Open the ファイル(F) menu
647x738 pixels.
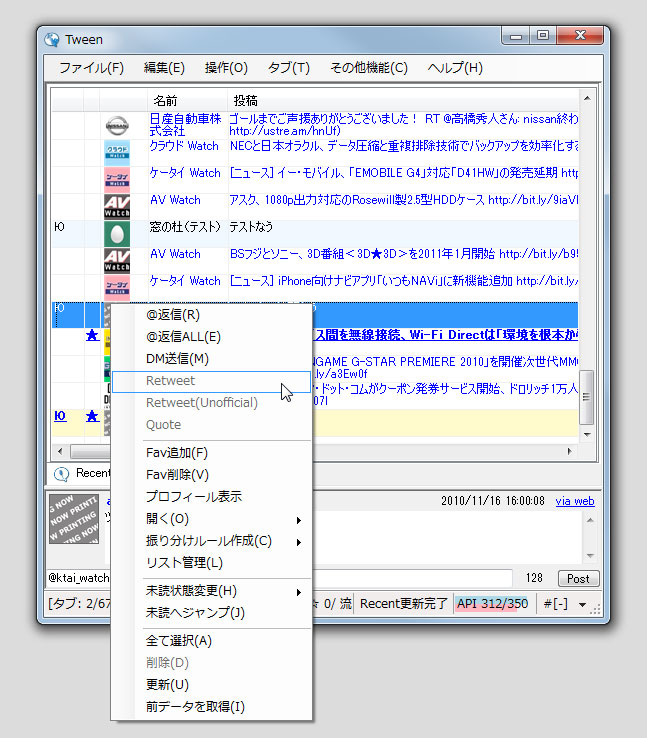click(91, 68)
